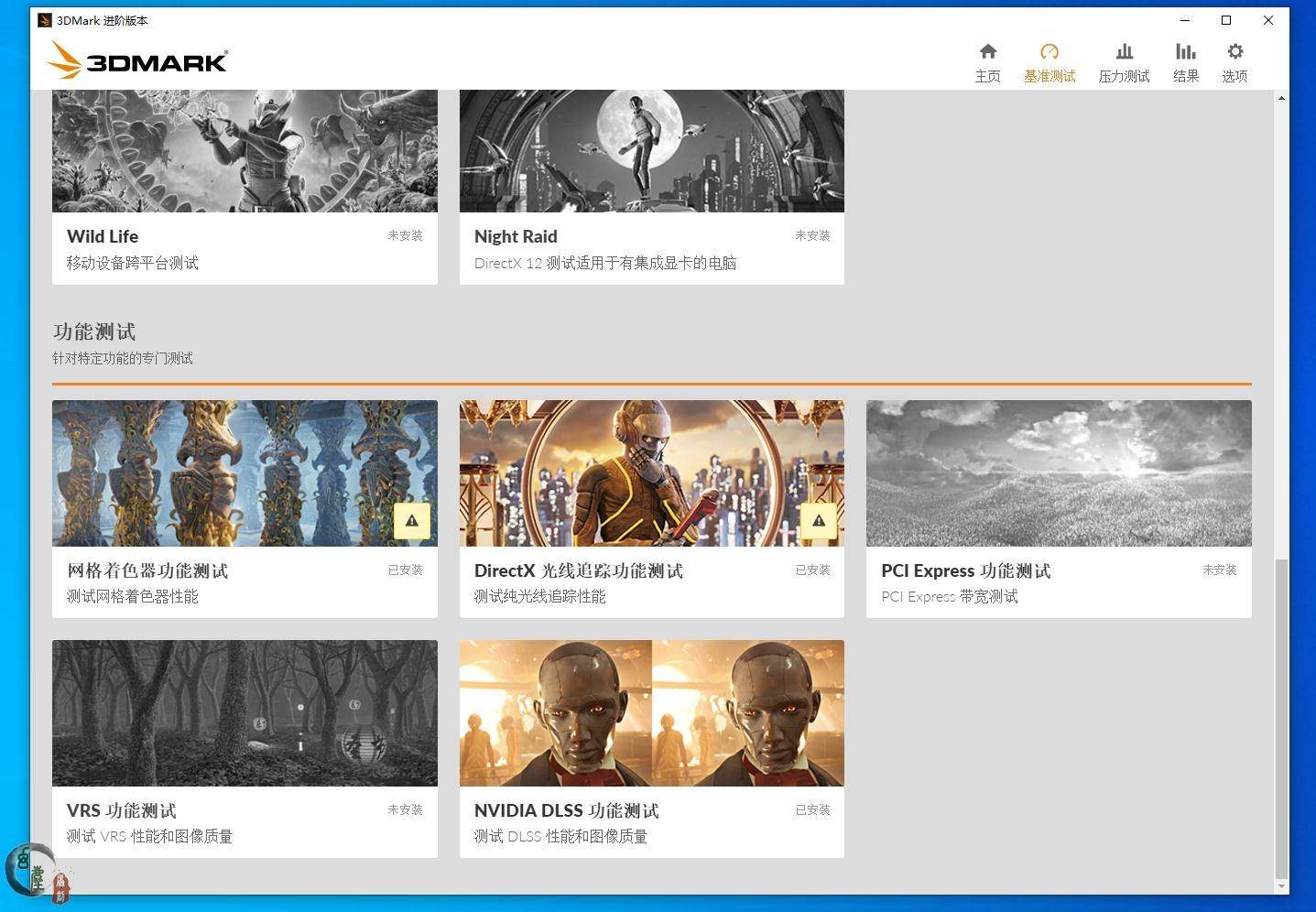This screenshot has width=1316, height=912.
Task: Click 已安装 status on 网格着色器 card
Action: point(405,570)
